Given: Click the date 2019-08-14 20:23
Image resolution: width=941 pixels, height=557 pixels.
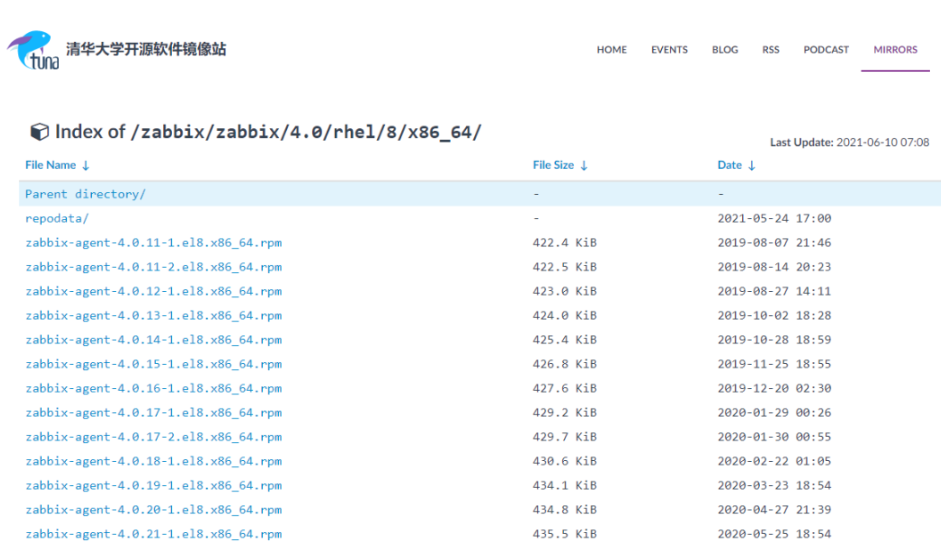Looking at the screenshot, I should point(774,267).
